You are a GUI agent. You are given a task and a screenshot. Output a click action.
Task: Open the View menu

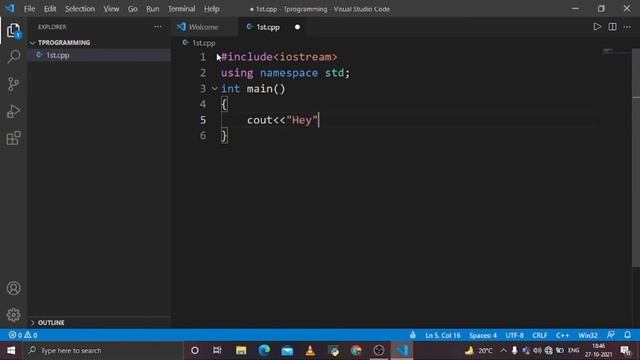pyautogui.click(x=111, y=9)
